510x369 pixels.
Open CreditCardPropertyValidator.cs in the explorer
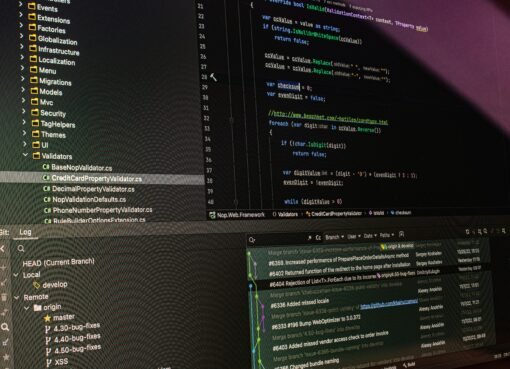(x=97, y=179)
